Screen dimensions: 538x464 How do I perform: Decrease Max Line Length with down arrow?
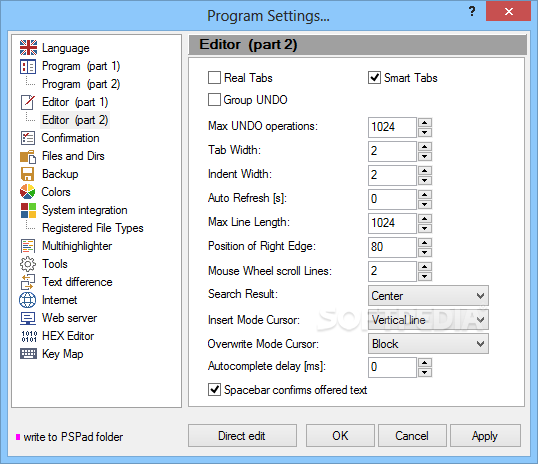coord(425,228)
